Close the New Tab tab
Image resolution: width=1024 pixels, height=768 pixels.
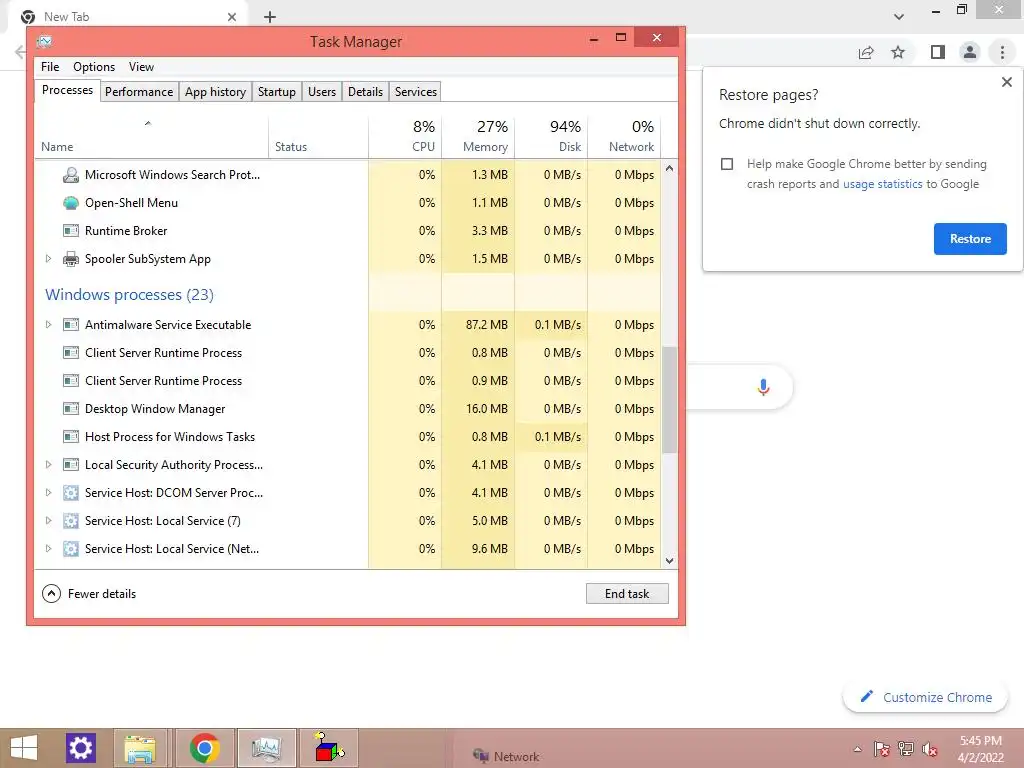pos(232,17)
